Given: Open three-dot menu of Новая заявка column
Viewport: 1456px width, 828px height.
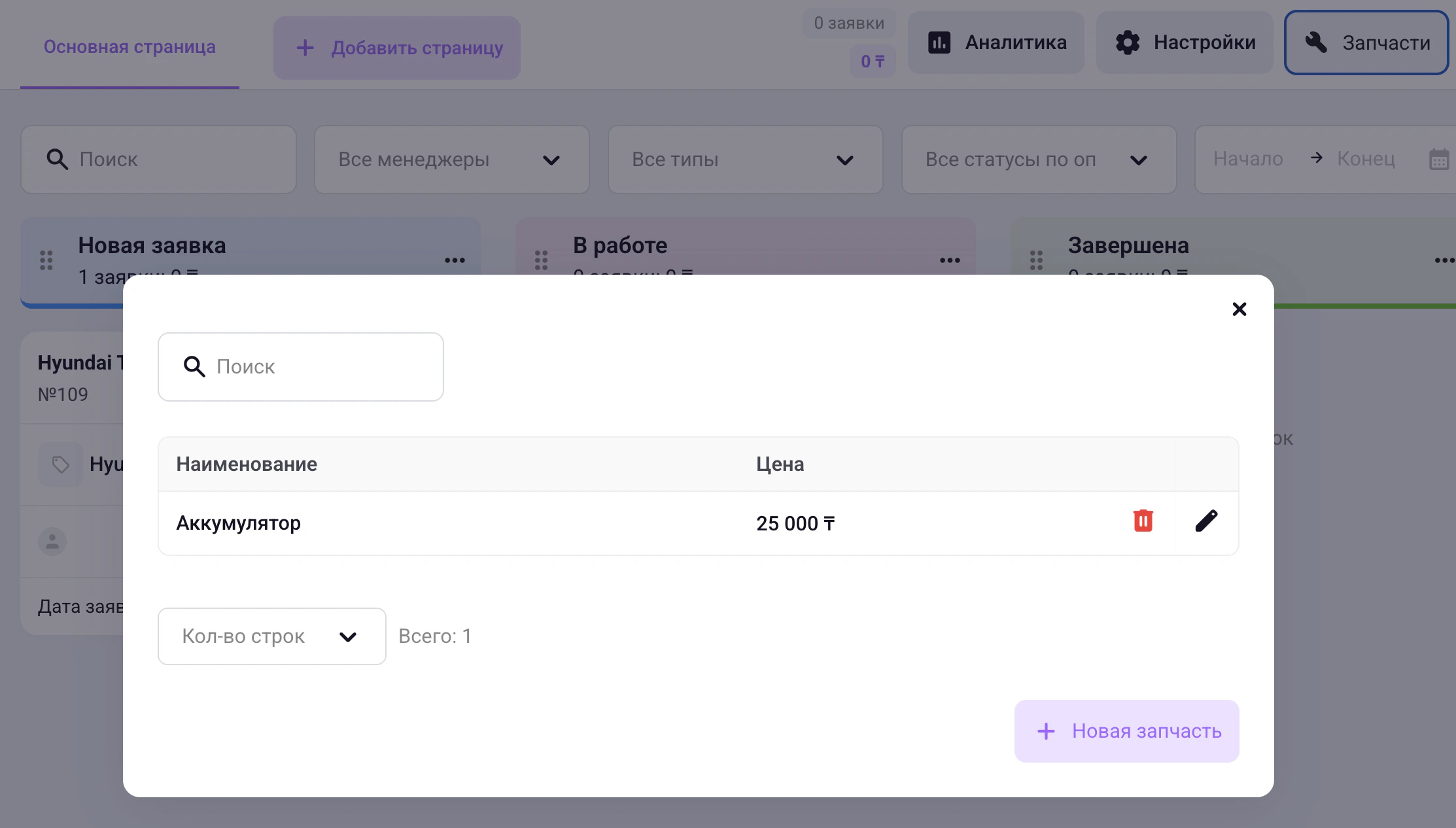Looking at the screenshot, I should click(455, 260).
